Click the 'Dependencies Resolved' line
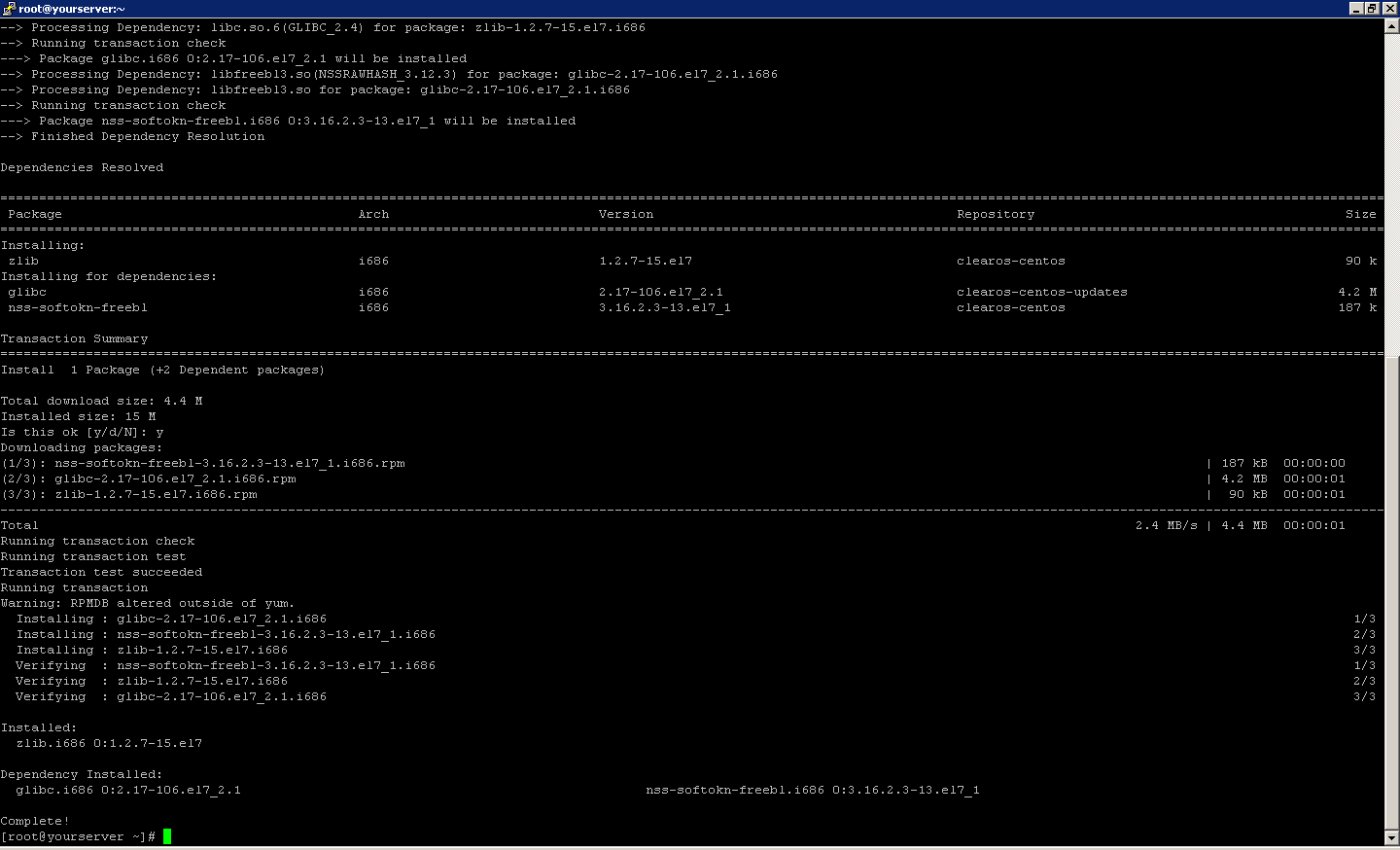The image size is (1400, 850). click(82, 167)
